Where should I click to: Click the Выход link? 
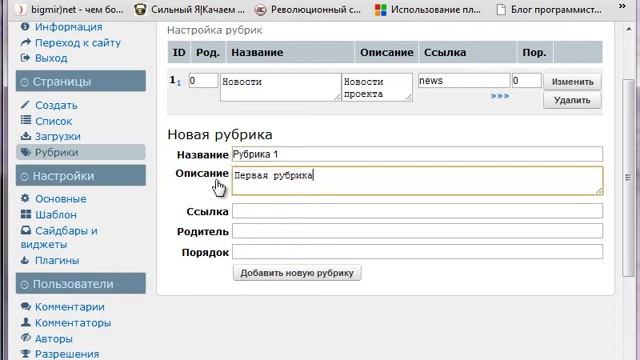(51, 58)
